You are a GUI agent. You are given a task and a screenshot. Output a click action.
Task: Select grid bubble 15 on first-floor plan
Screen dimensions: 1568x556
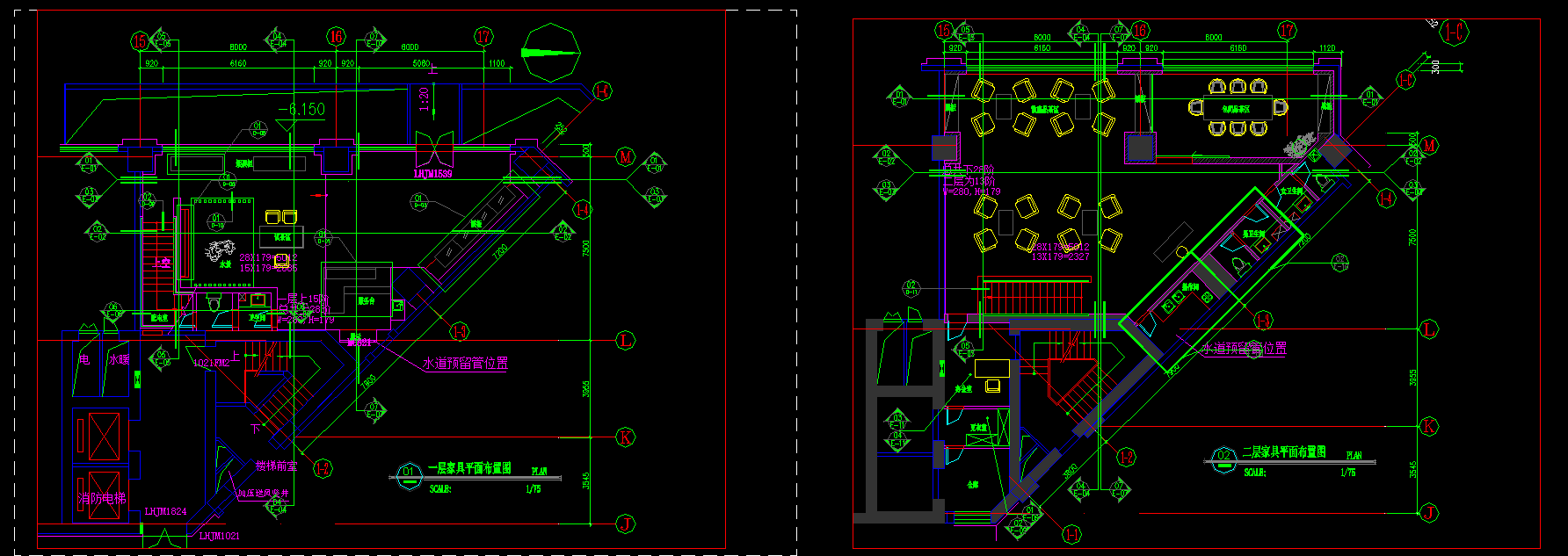(x=139, y=40)
